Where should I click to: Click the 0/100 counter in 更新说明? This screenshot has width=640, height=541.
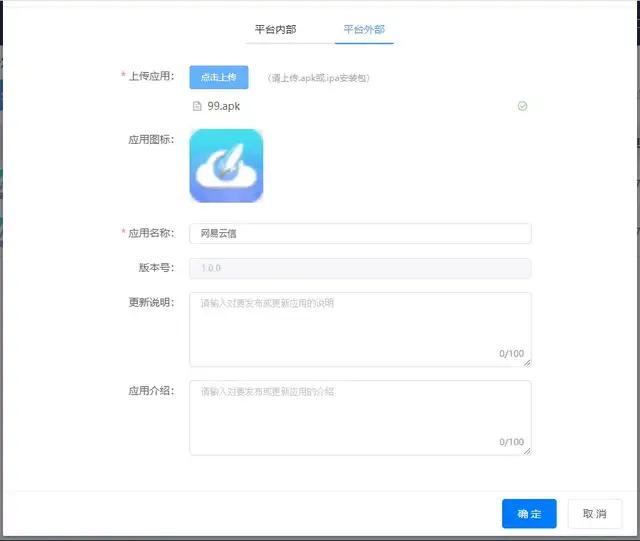(510, 354)
